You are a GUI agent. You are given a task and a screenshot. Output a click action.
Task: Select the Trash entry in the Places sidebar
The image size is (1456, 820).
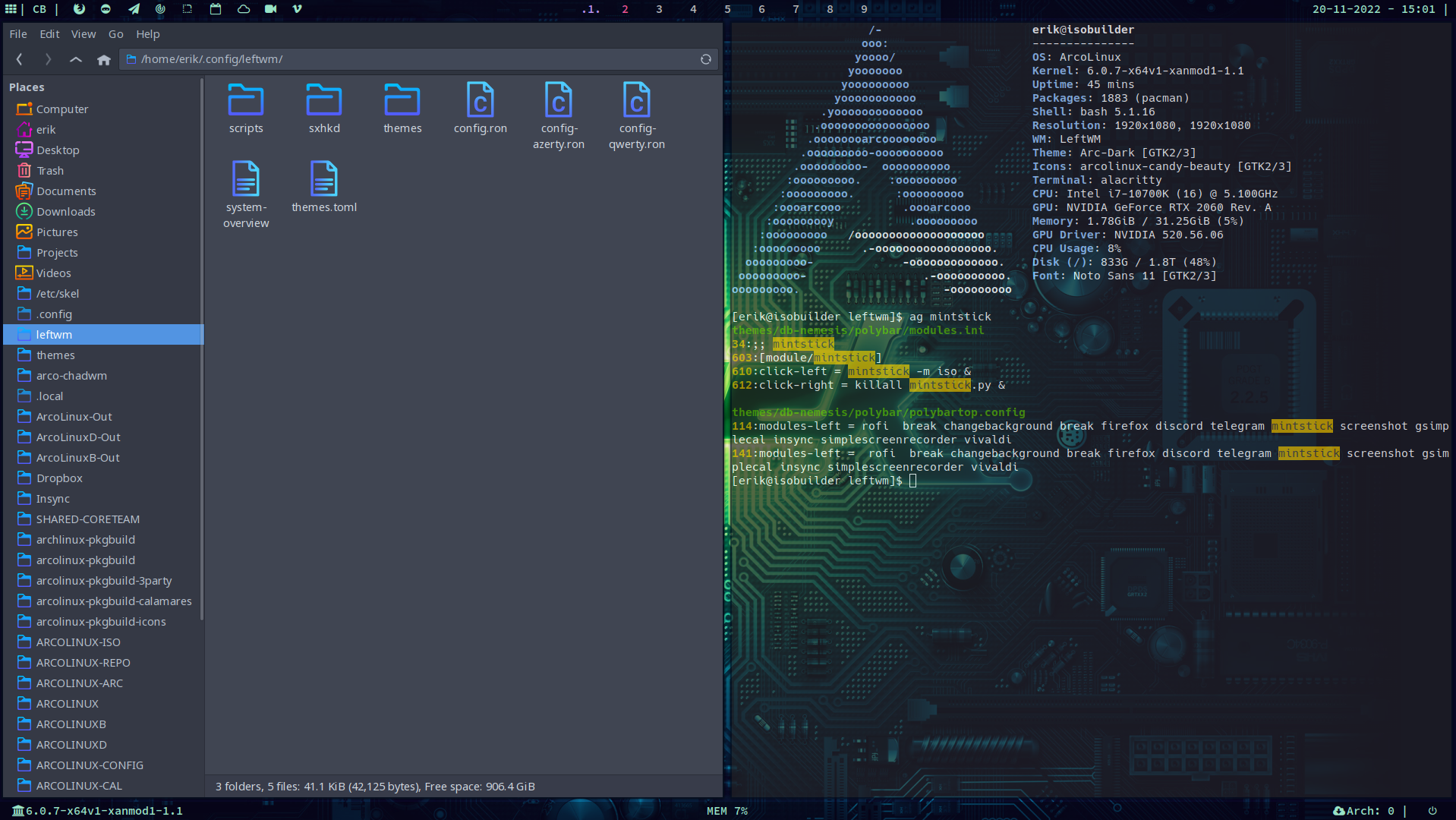49,170
